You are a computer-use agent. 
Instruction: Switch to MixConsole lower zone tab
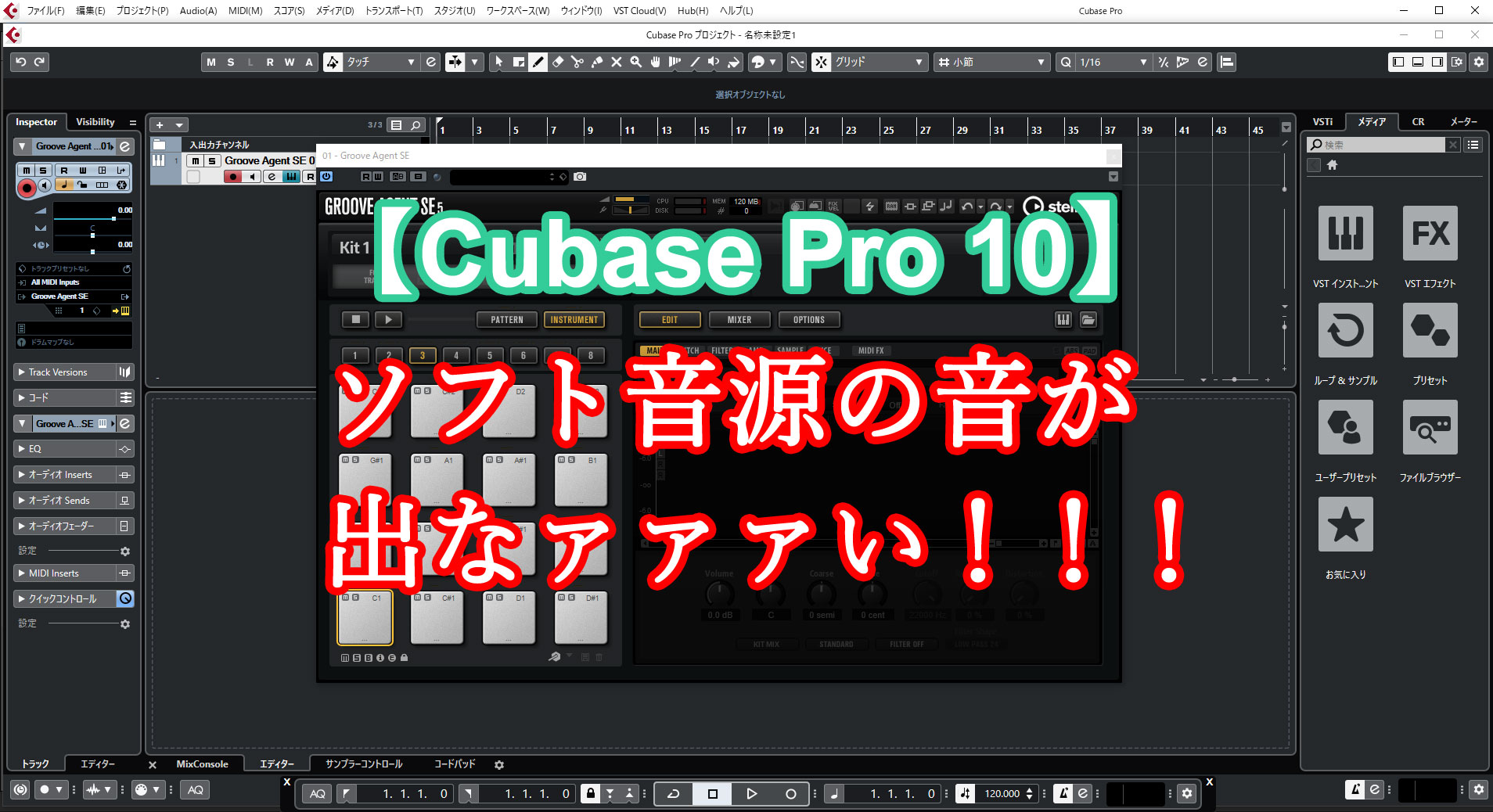tap(203, 764)
